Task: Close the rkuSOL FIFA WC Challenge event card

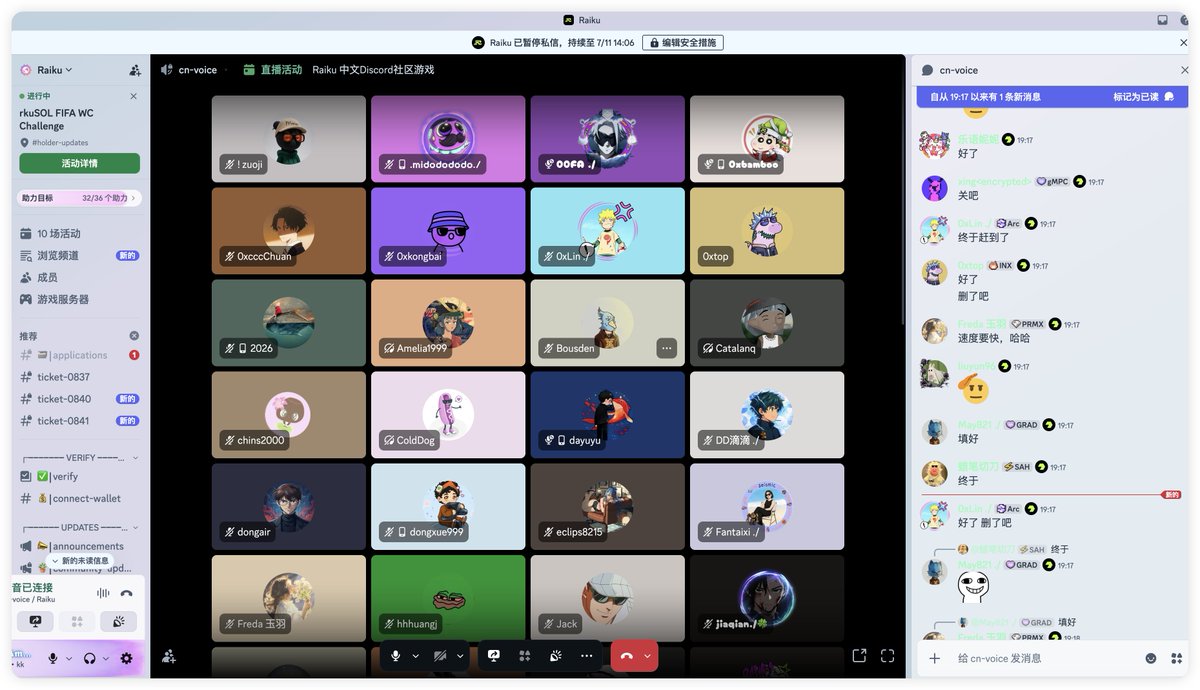Action: coord(134,96)
